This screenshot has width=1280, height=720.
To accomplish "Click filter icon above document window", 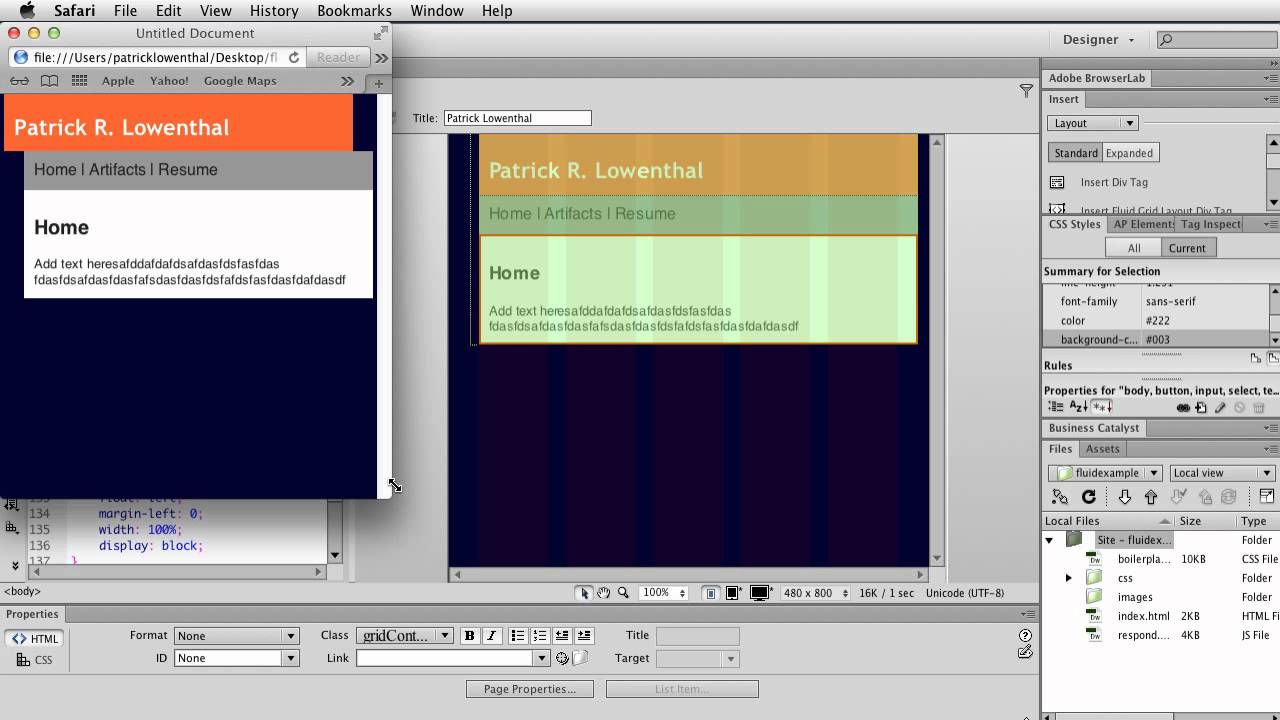I will coord(1026,90).
